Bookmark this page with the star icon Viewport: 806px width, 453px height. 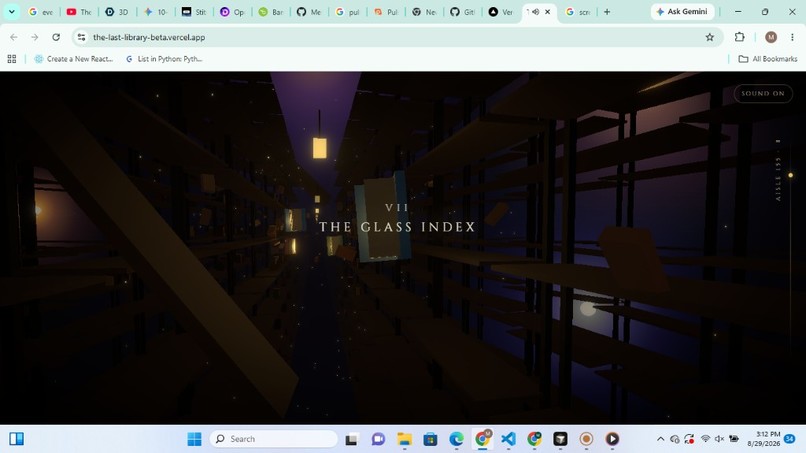[710, 37]
